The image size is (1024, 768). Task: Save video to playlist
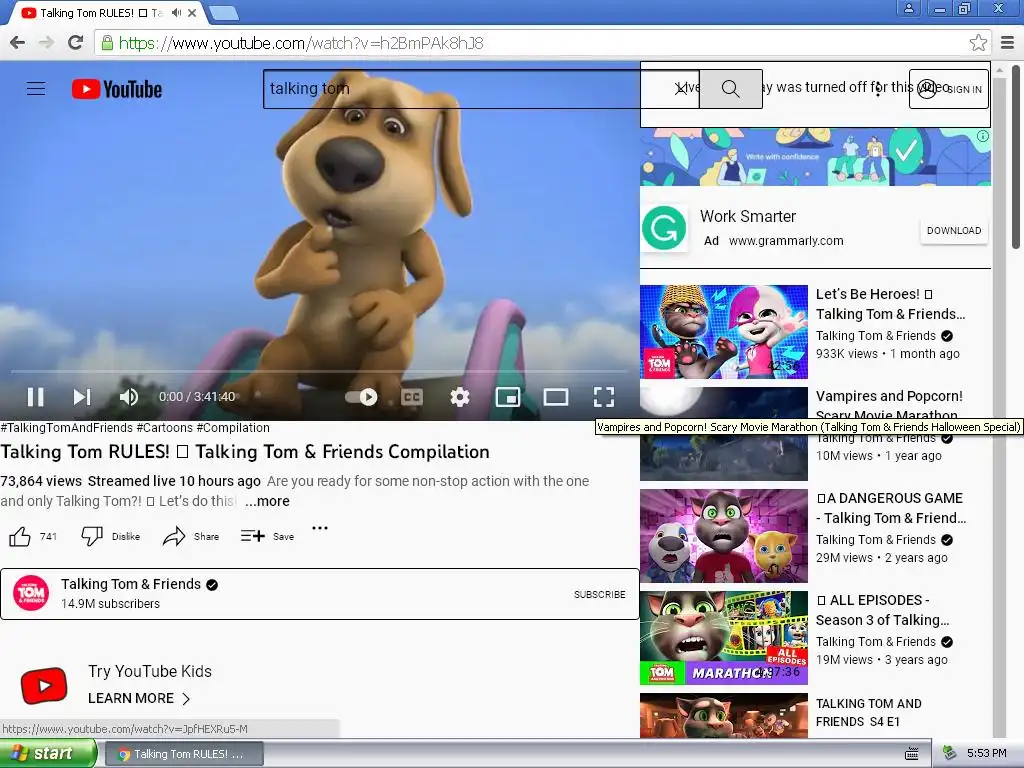(267, 536)
